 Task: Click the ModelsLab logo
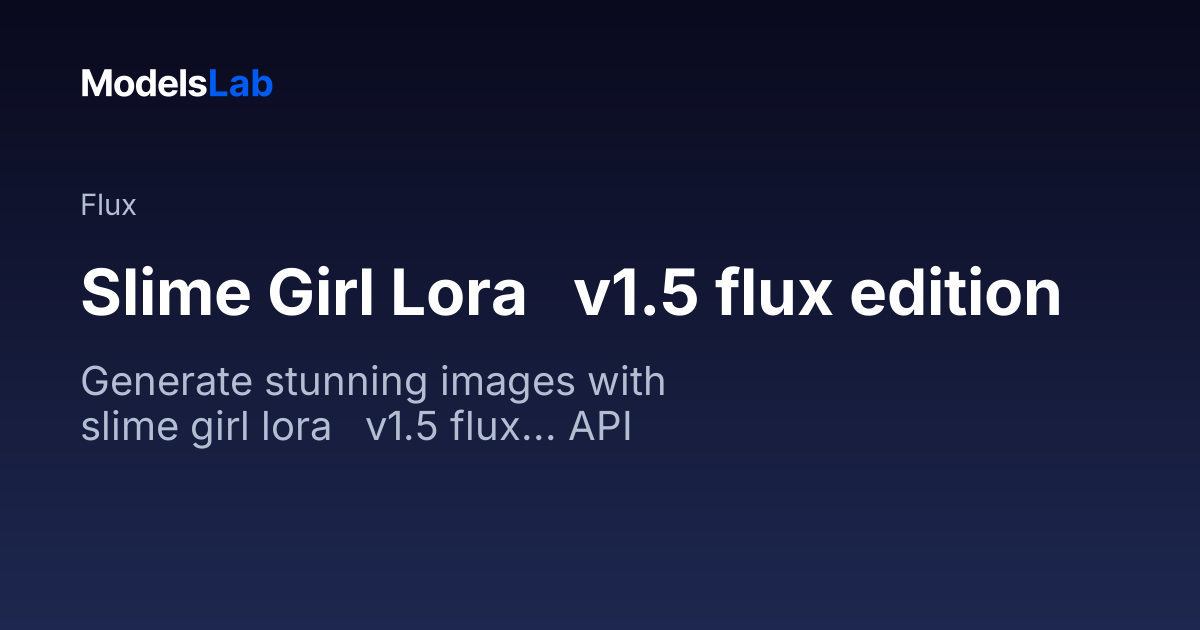[177, 84]
